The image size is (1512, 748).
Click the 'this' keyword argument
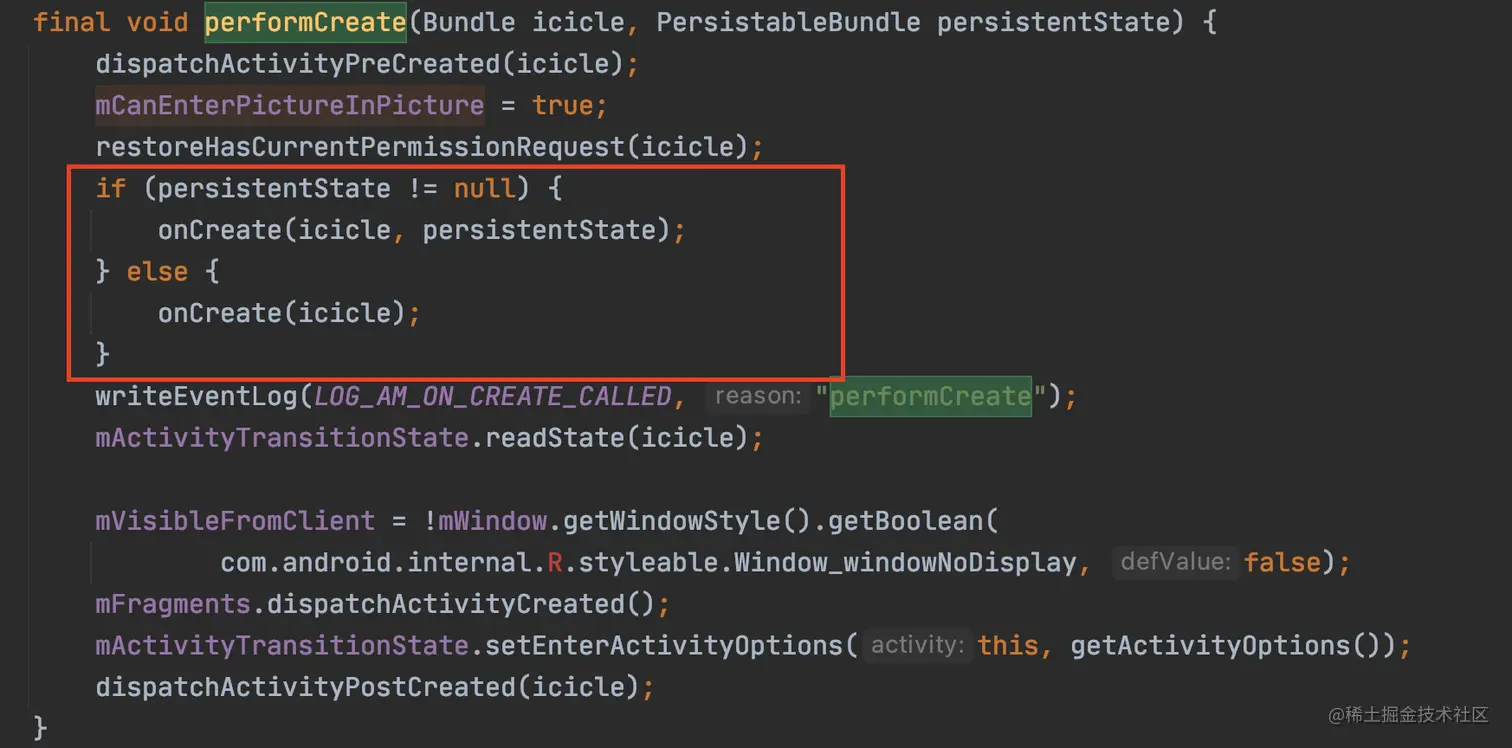pos(1008,645)
